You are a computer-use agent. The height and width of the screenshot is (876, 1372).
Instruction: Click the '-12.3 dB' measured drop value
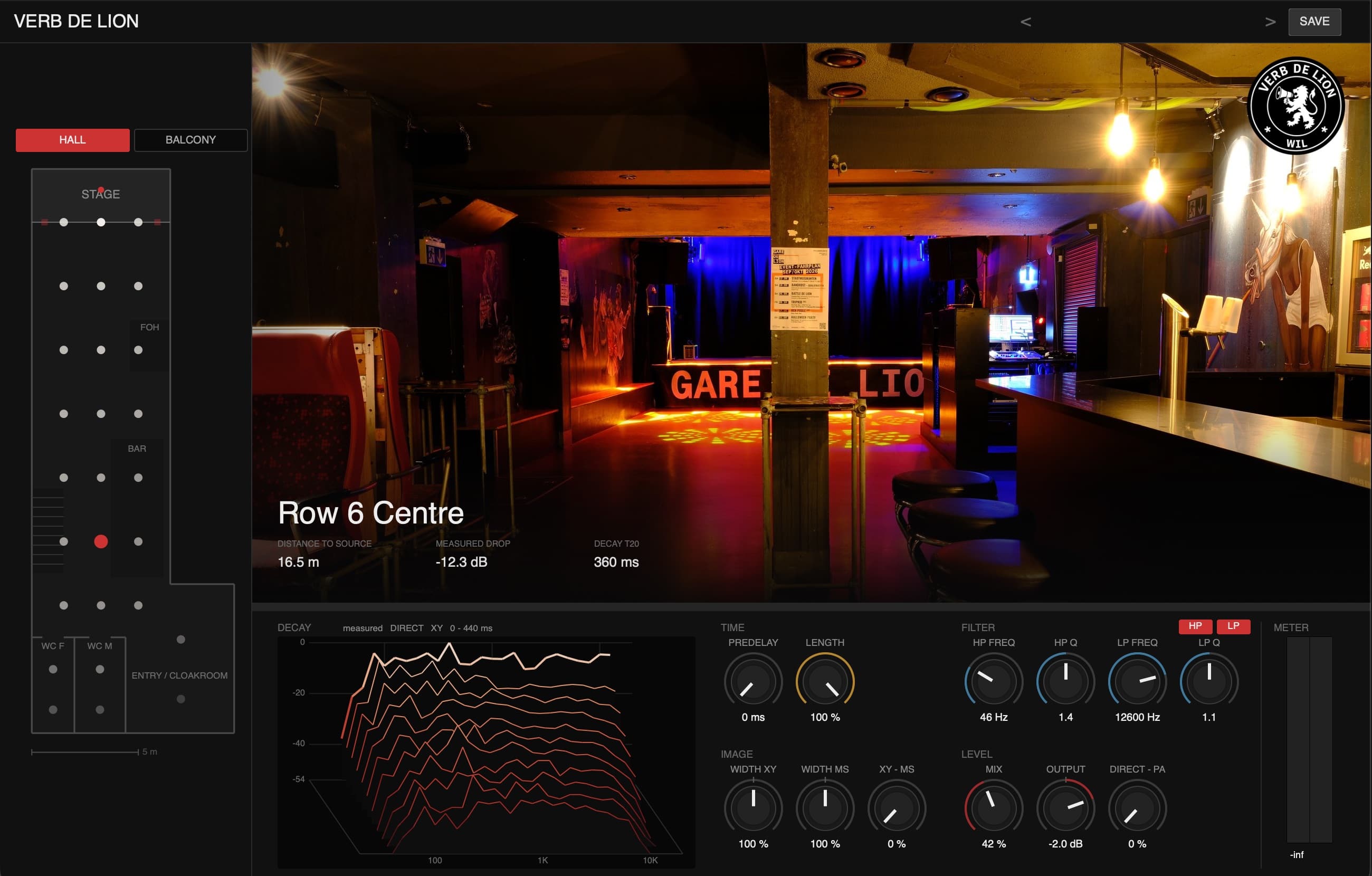(462, 562)
